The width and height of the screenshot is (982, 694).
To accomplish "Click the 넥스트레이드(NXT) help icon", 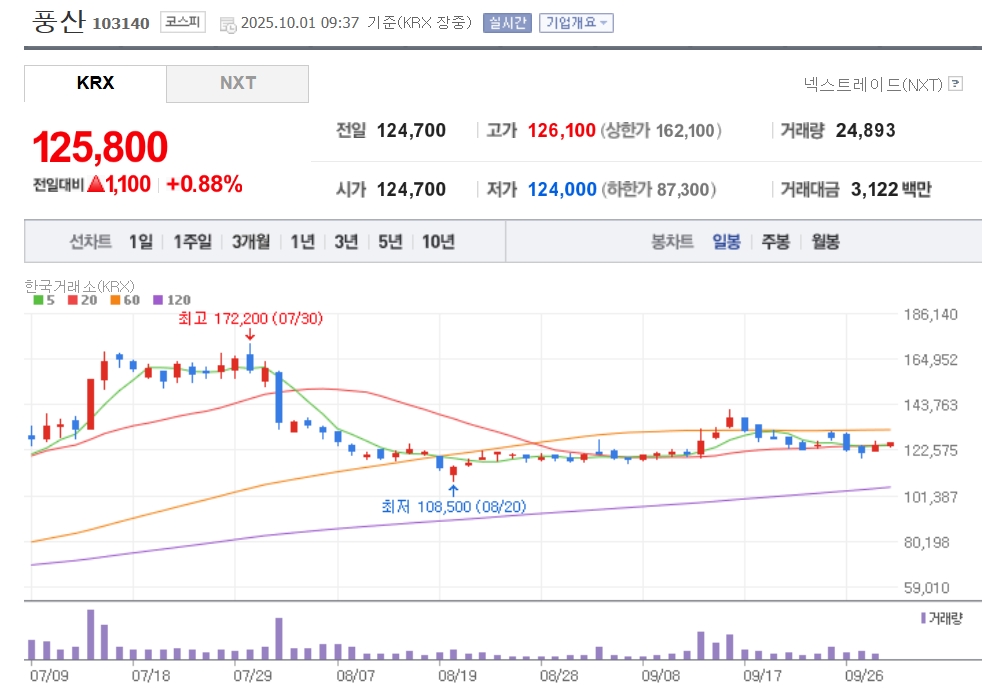I will [955, 83].
